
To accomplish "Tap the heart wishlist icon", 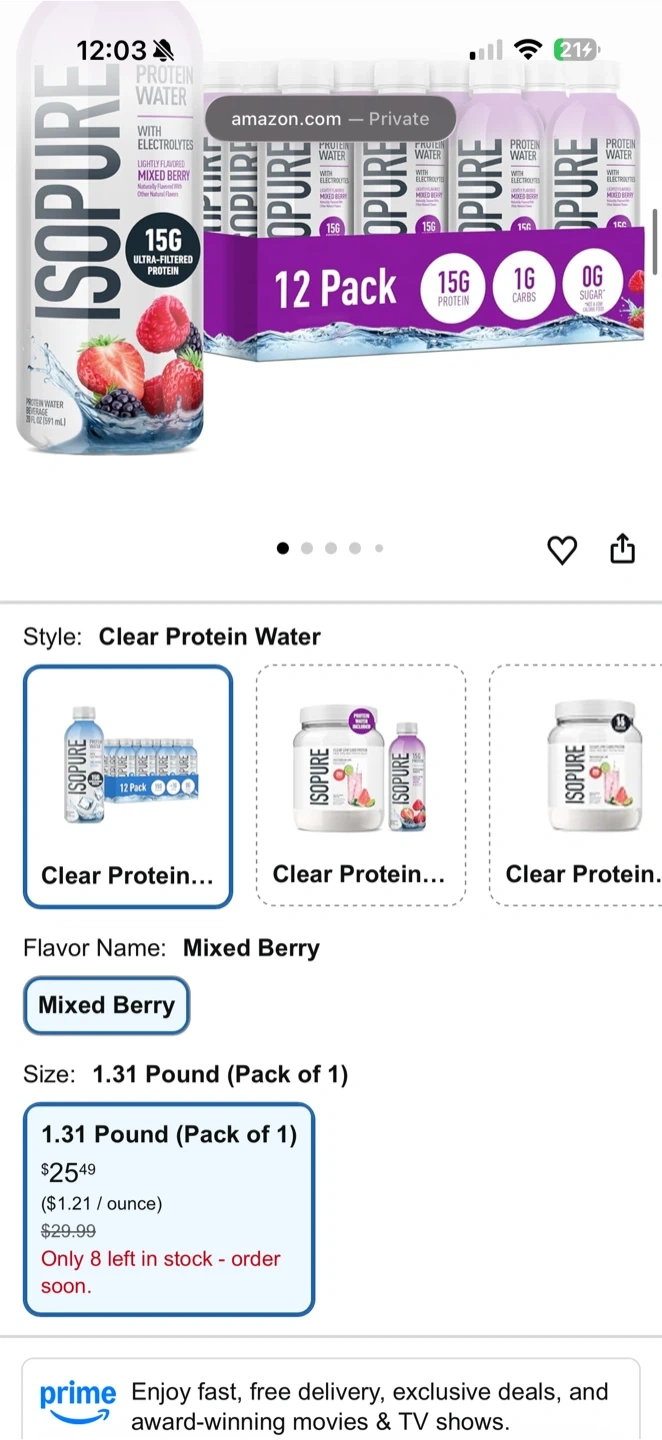I will tap(562, 549).
